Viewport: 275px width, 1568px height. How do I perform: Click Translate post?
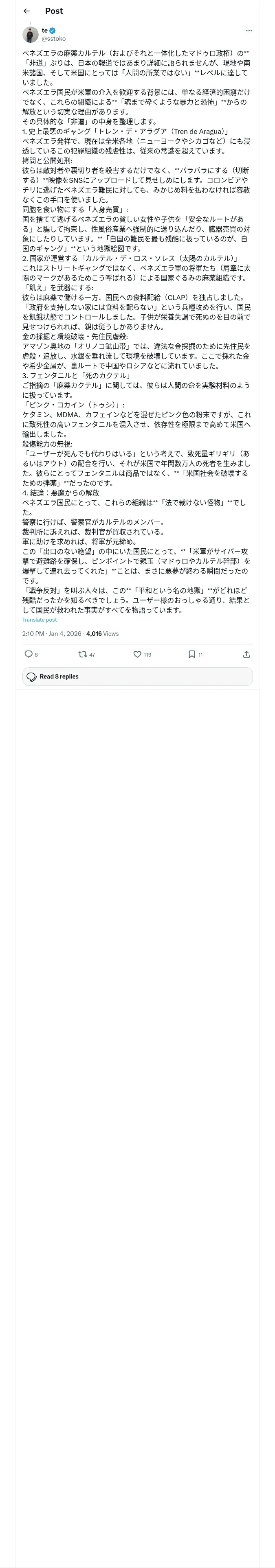tap(40, 620)
